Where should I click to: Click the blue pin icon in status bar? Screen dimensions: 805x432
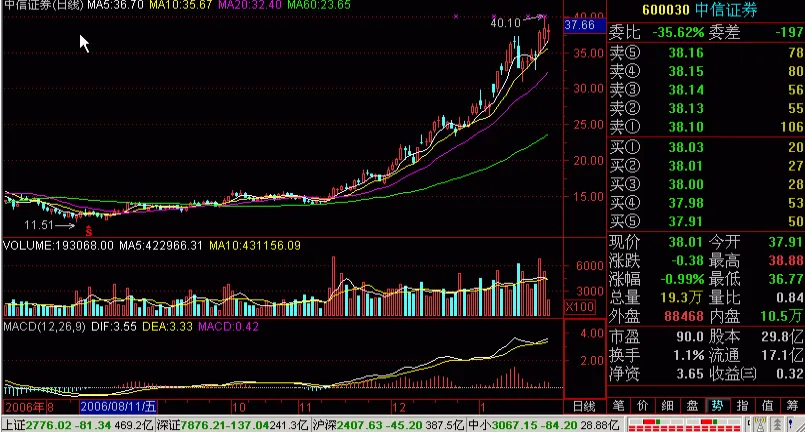tap(791, 424)
